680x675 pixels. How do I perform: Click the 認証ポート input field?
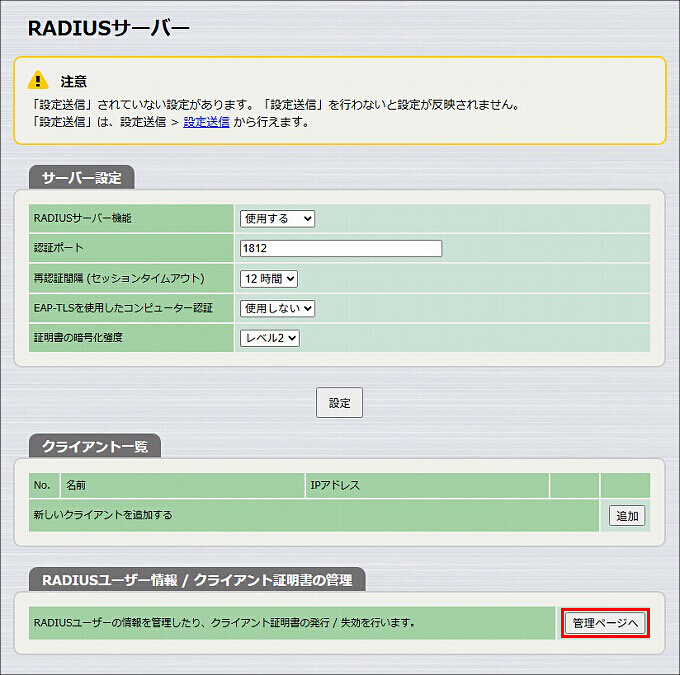pos(341,248)
